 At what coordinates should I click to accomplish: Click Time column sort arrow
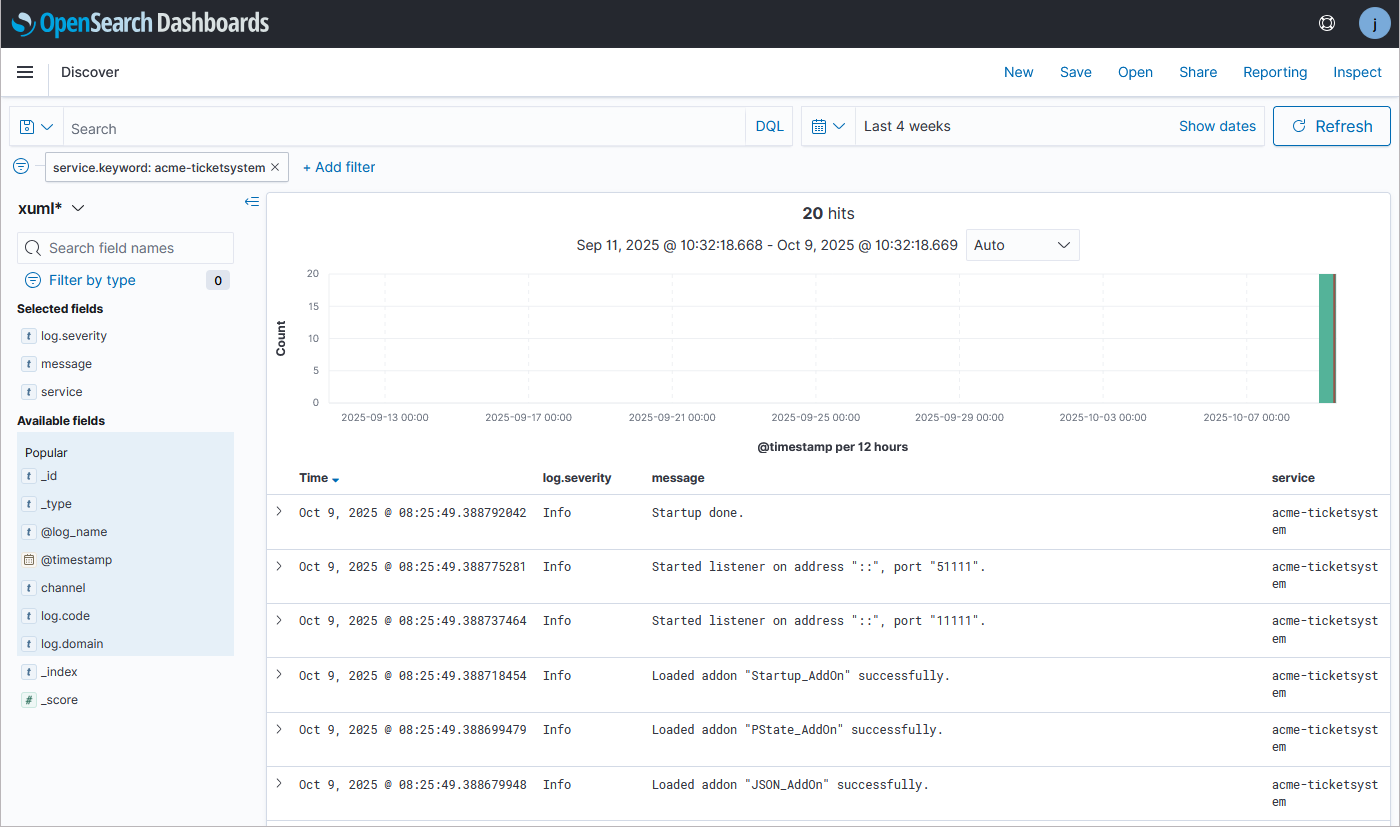pos(335,480)
